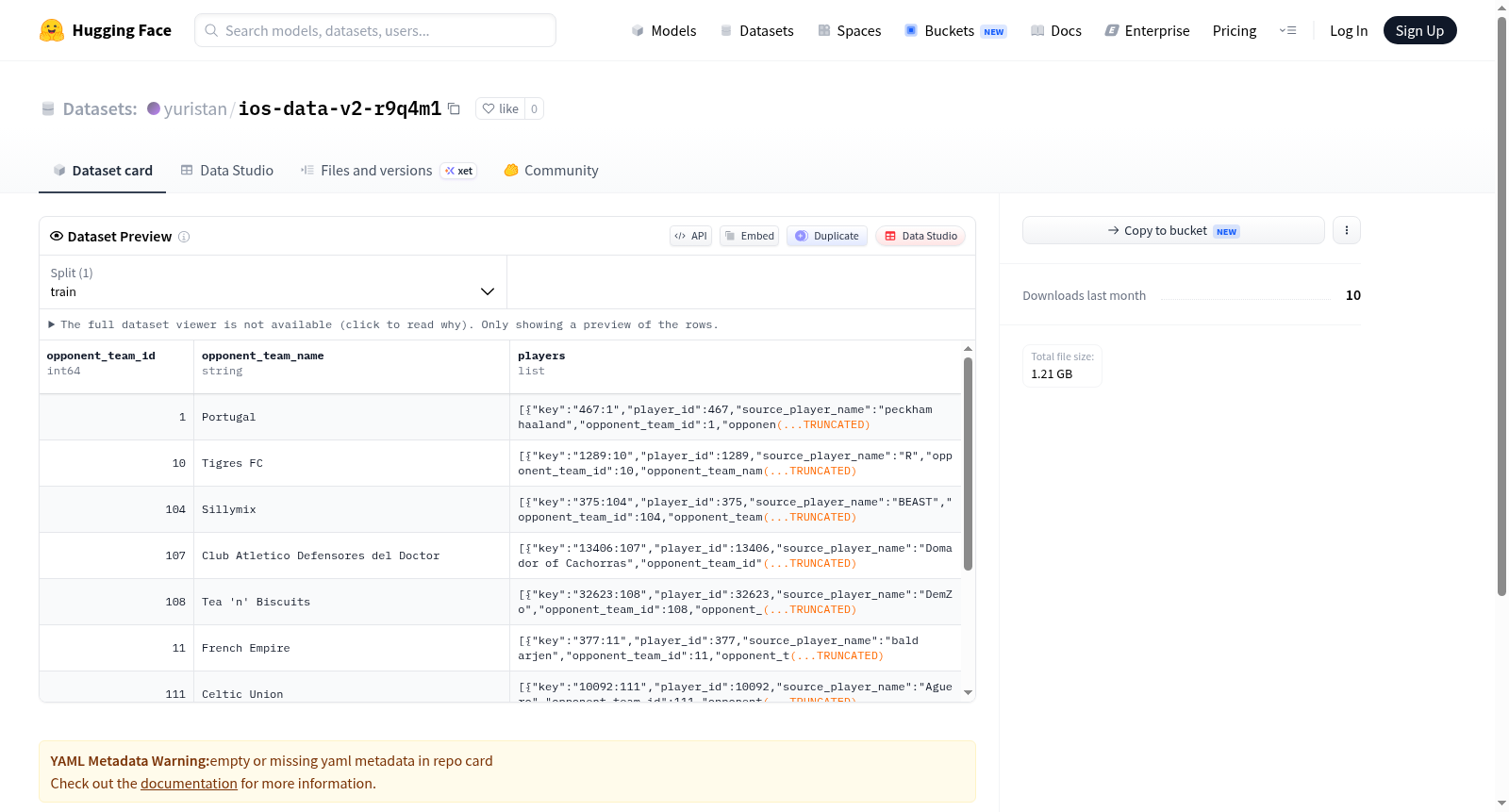Click the players cell for Portugal row
The image size is (1509, 812).
pyautogui.click(x=736, y=417)
